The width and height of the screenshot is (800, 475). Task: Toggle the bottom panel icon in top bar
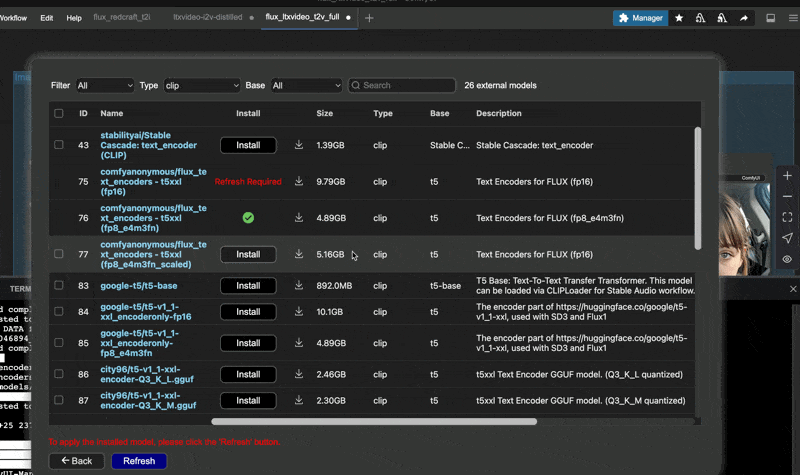pyautogui.click(x=770, y=18)
